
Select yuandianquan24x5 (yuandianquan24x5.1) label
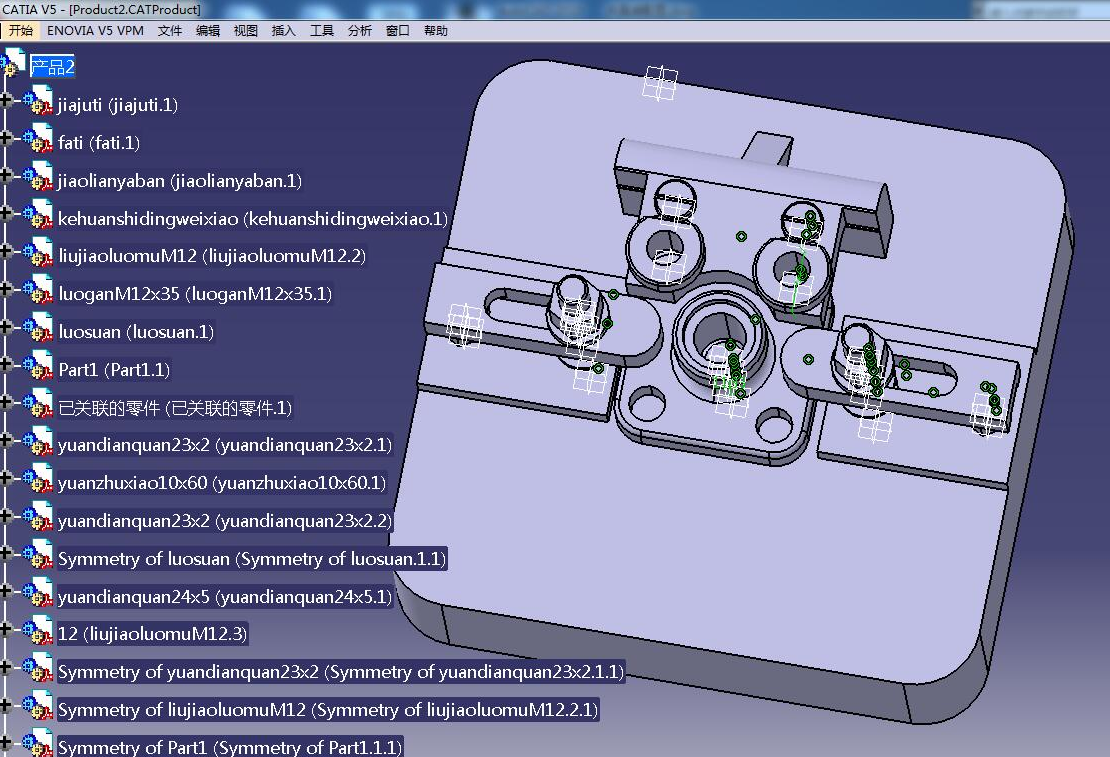pos(224,597)
